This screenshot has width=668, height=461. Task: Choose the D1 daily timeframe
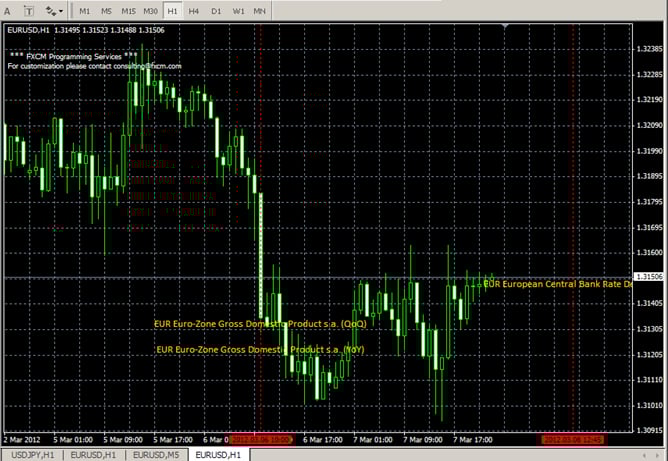tap(216, 10)
